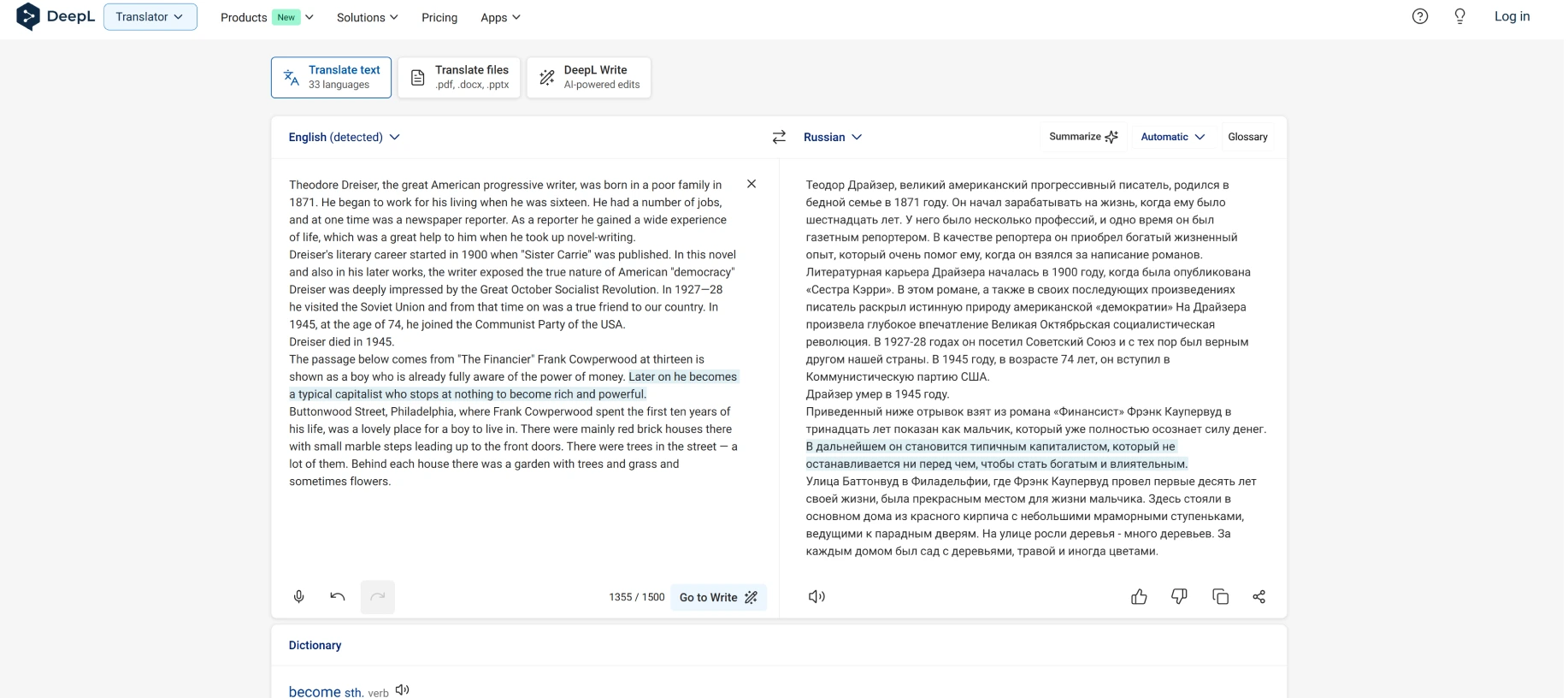Click the Log in link

click(x=1512, y=16)
